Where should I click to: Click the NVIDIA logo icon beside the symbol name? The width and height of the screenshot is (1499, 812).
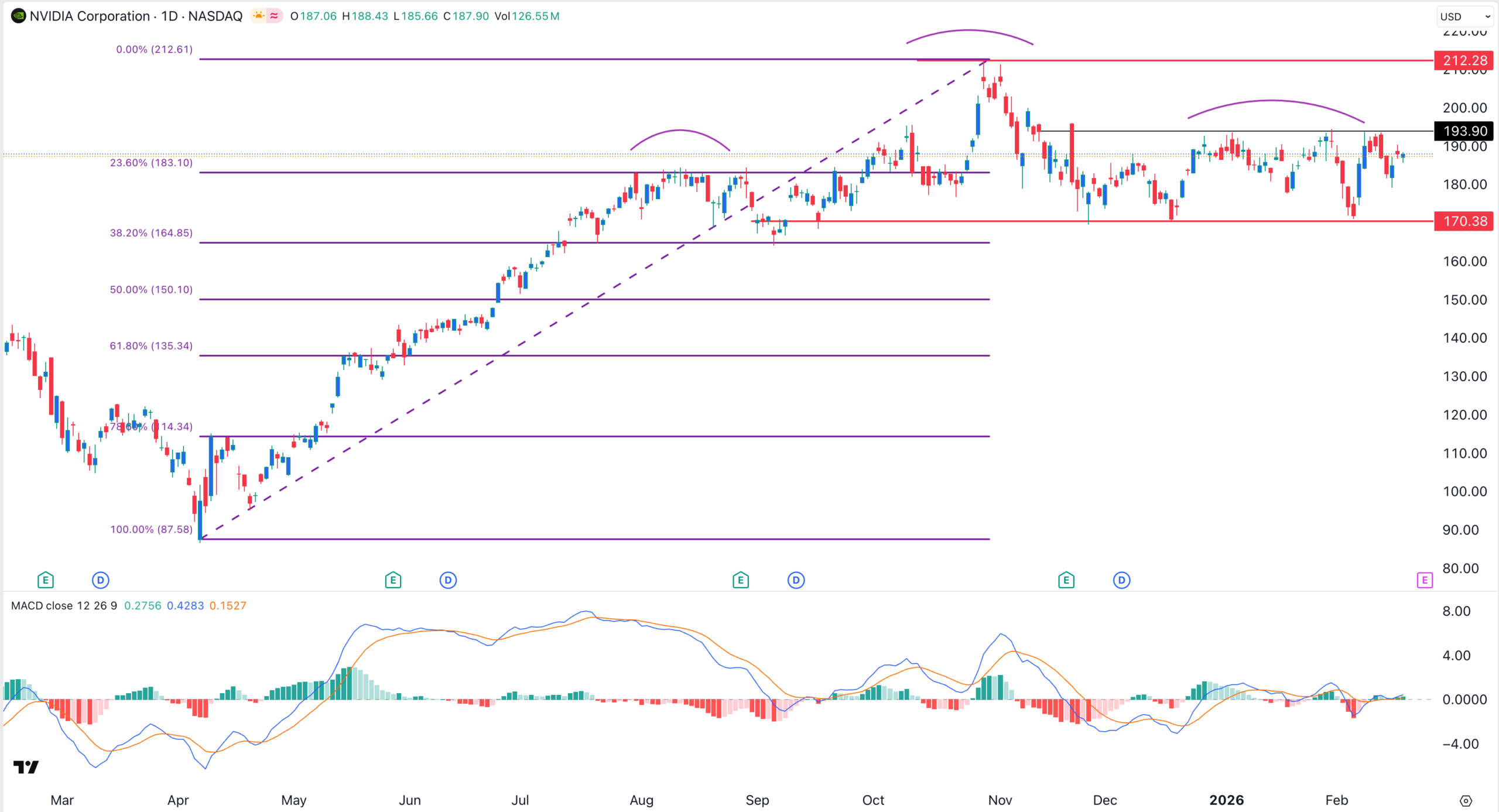18,16
